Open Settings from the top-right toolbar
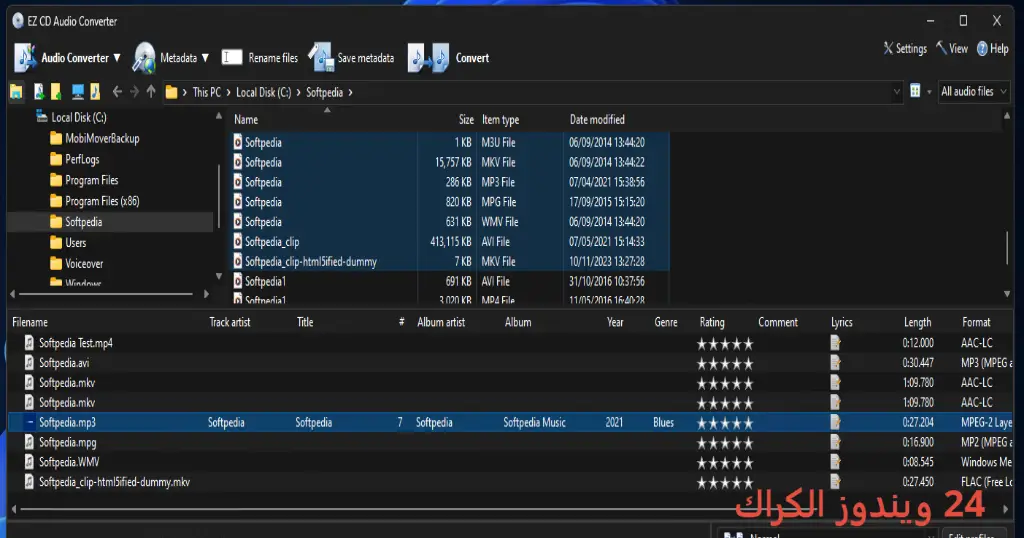Image resolution: width=1024 pixels, height=538 pixels. [x=905, y=48]
